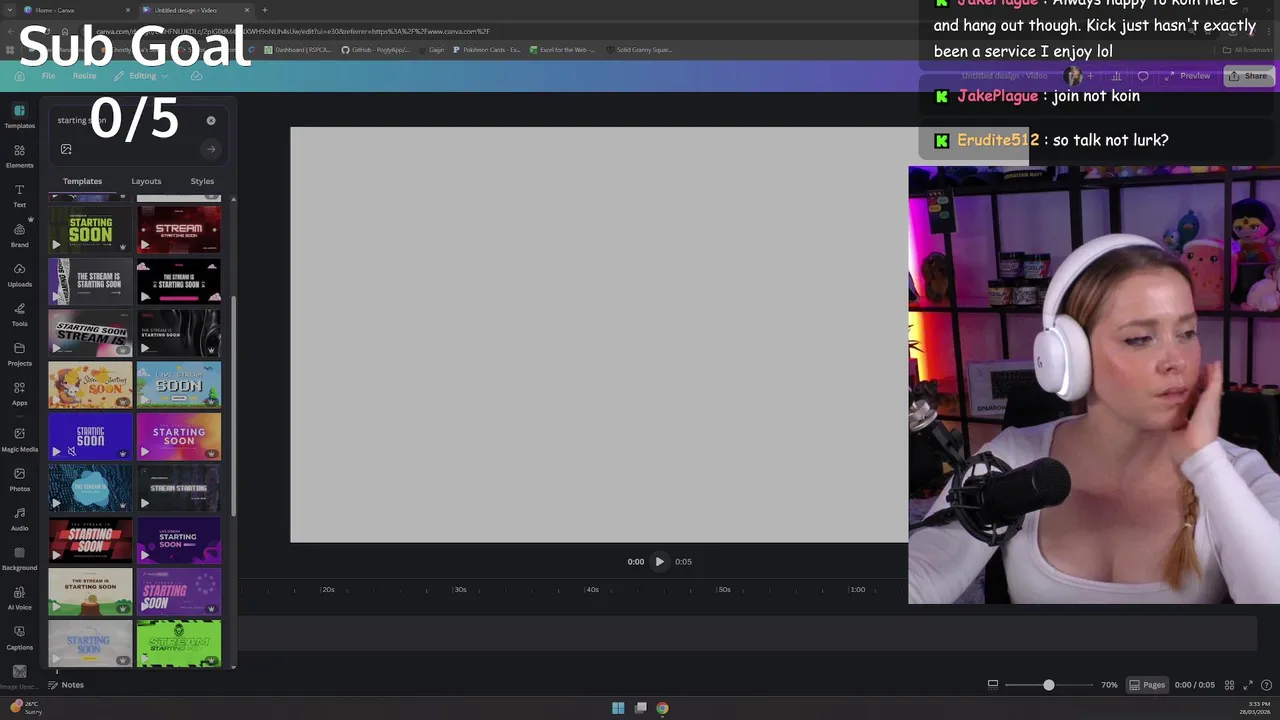Select the blue STARTING SOON muted template
This screenshot has height=720, width=1280.
(x=90, y=437)
